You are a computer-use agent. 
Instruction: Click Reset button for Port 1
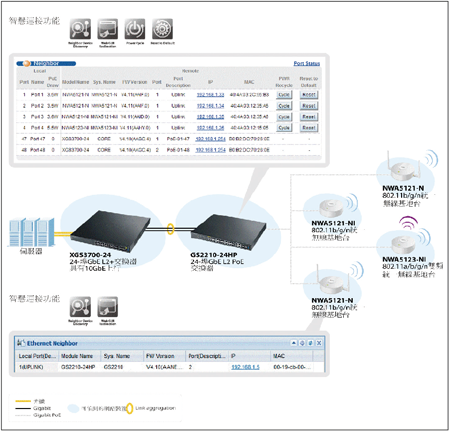pos(309,95)
